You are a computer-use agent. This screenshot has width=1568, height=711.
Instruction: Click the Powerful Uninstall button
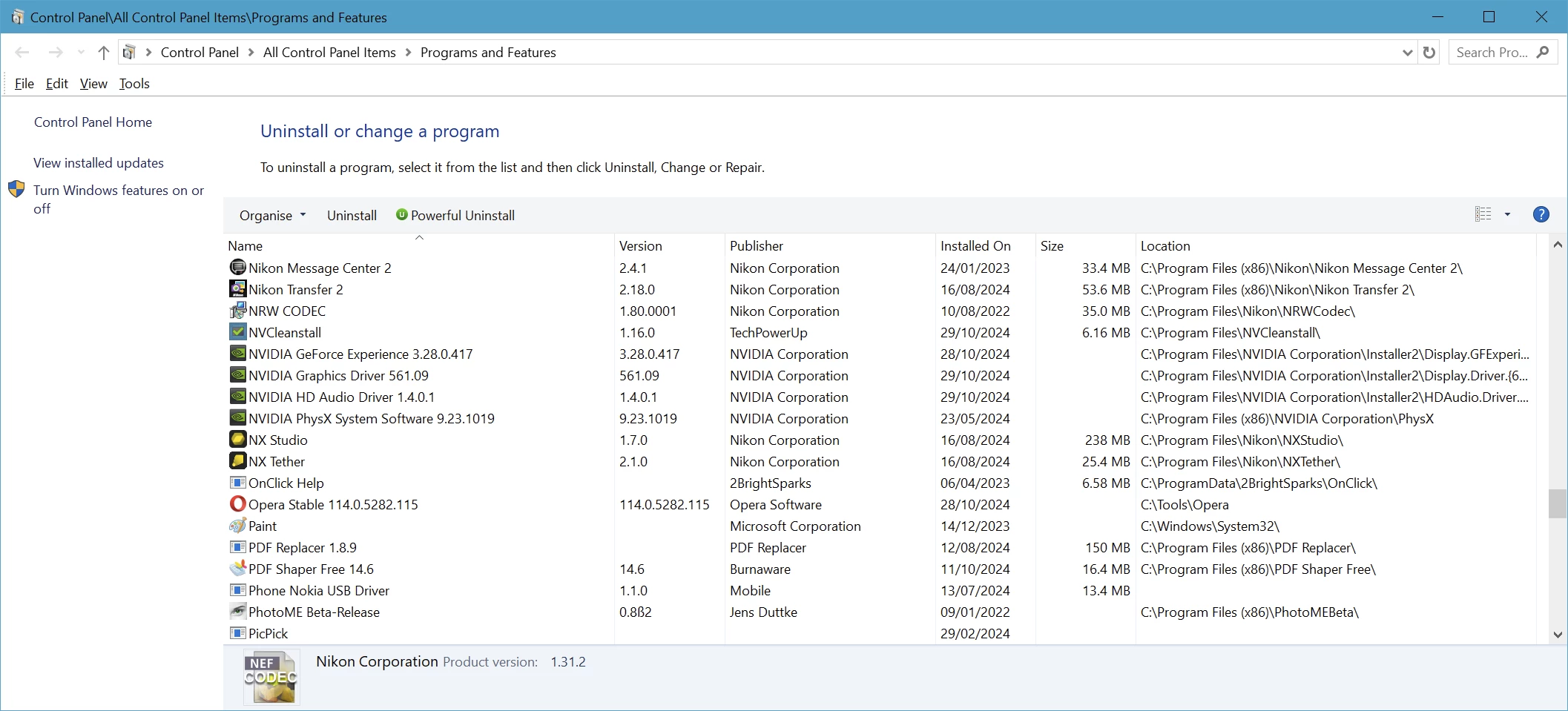tap(455, 215)
